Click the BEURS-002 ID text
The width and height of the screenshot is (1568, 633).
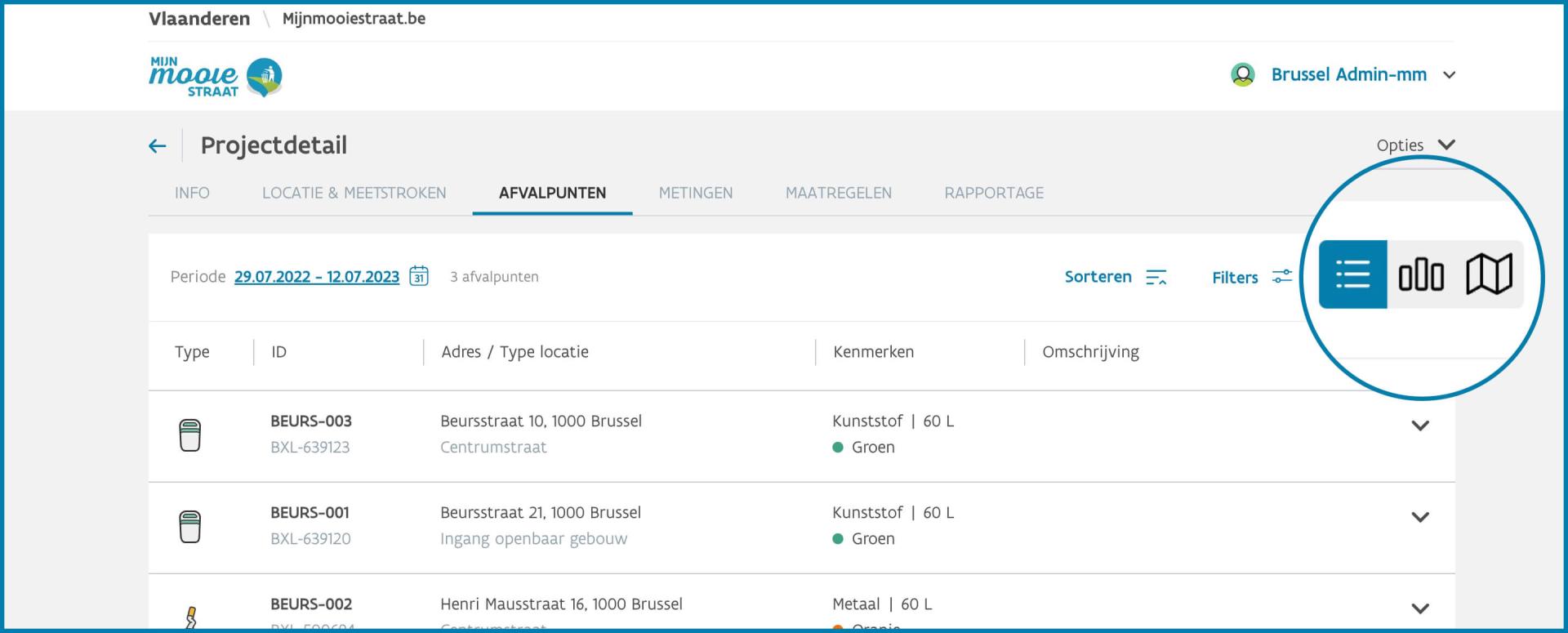[x=311, y=604]
